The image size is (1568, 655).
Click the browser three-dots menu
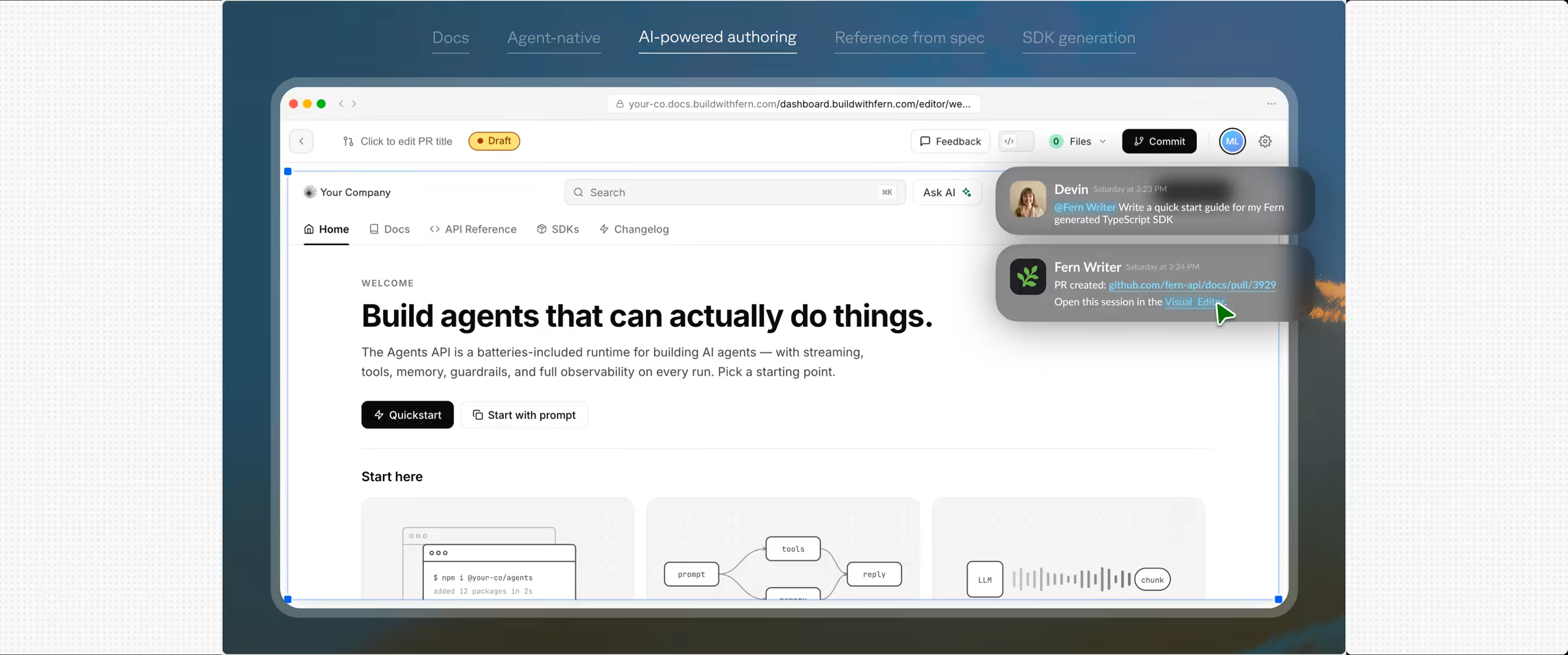pos(1271,104)
